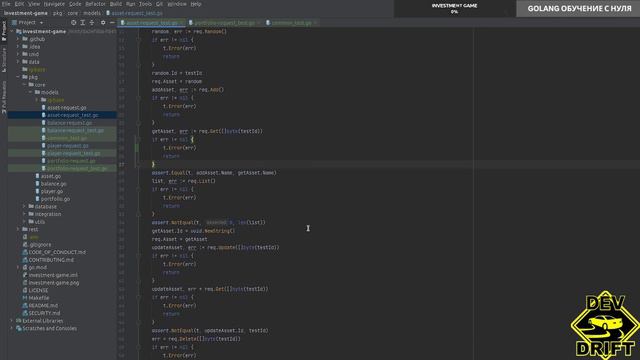Click the Project tool window stripe button
The image size is (640, 360).
[x=4, y=31]
